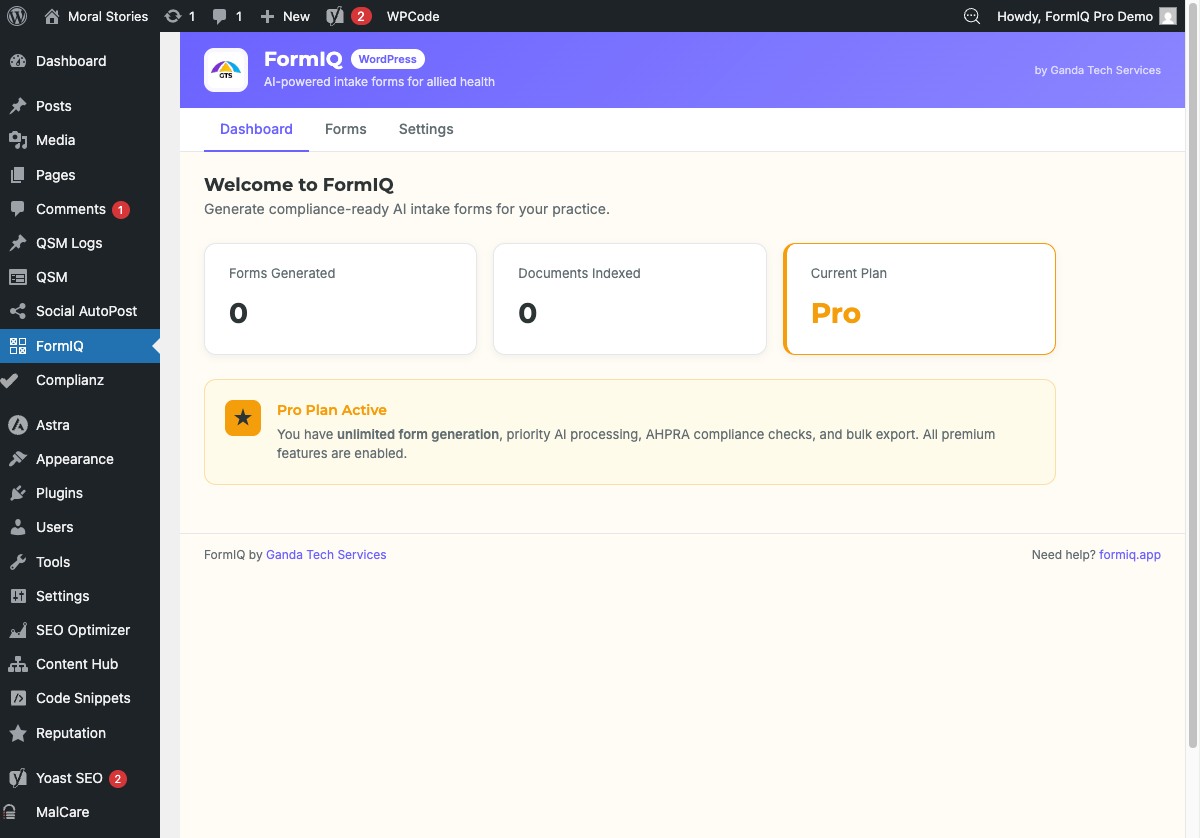Click the page vertical scrollbar
The height and width of the screenshot is (838, 1200).
click(x=1192, y=390)
